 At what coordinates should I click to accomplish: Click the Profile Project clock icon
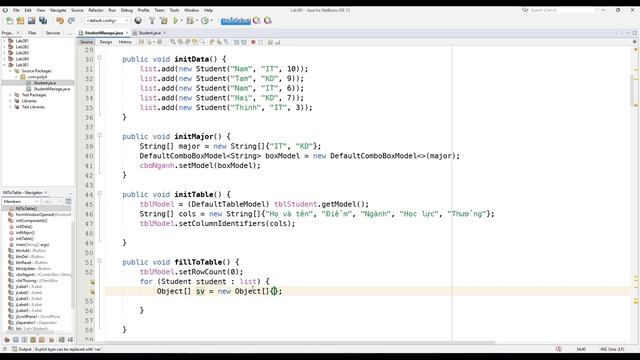coord(205,20)
